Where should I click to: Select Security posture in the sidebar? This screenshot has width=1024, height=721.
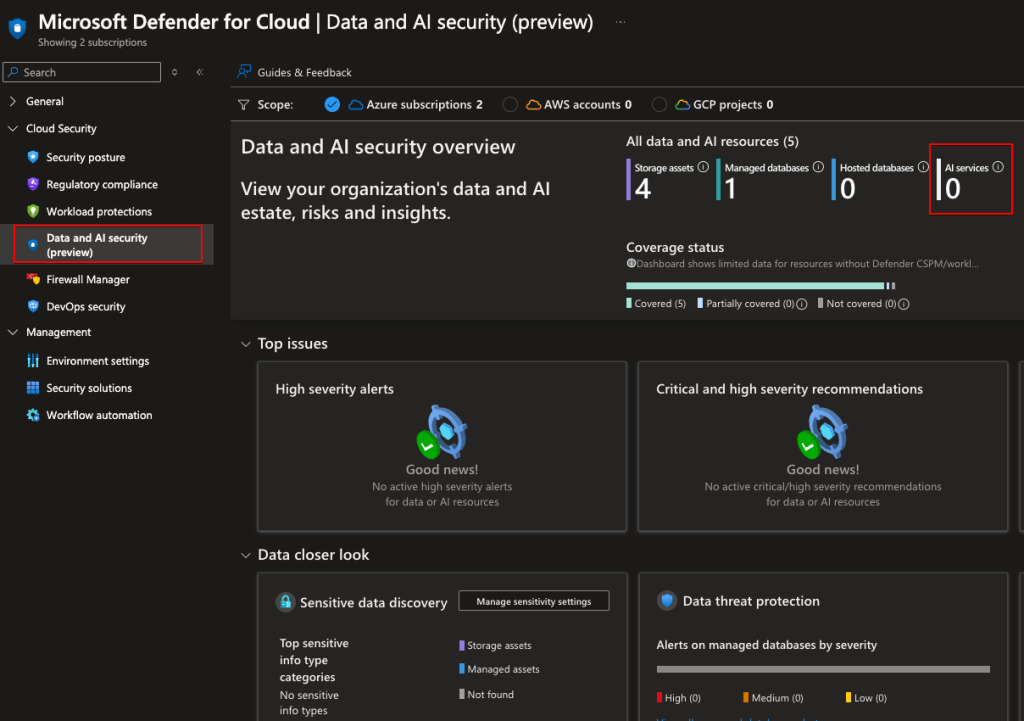(x=83, y=157)
